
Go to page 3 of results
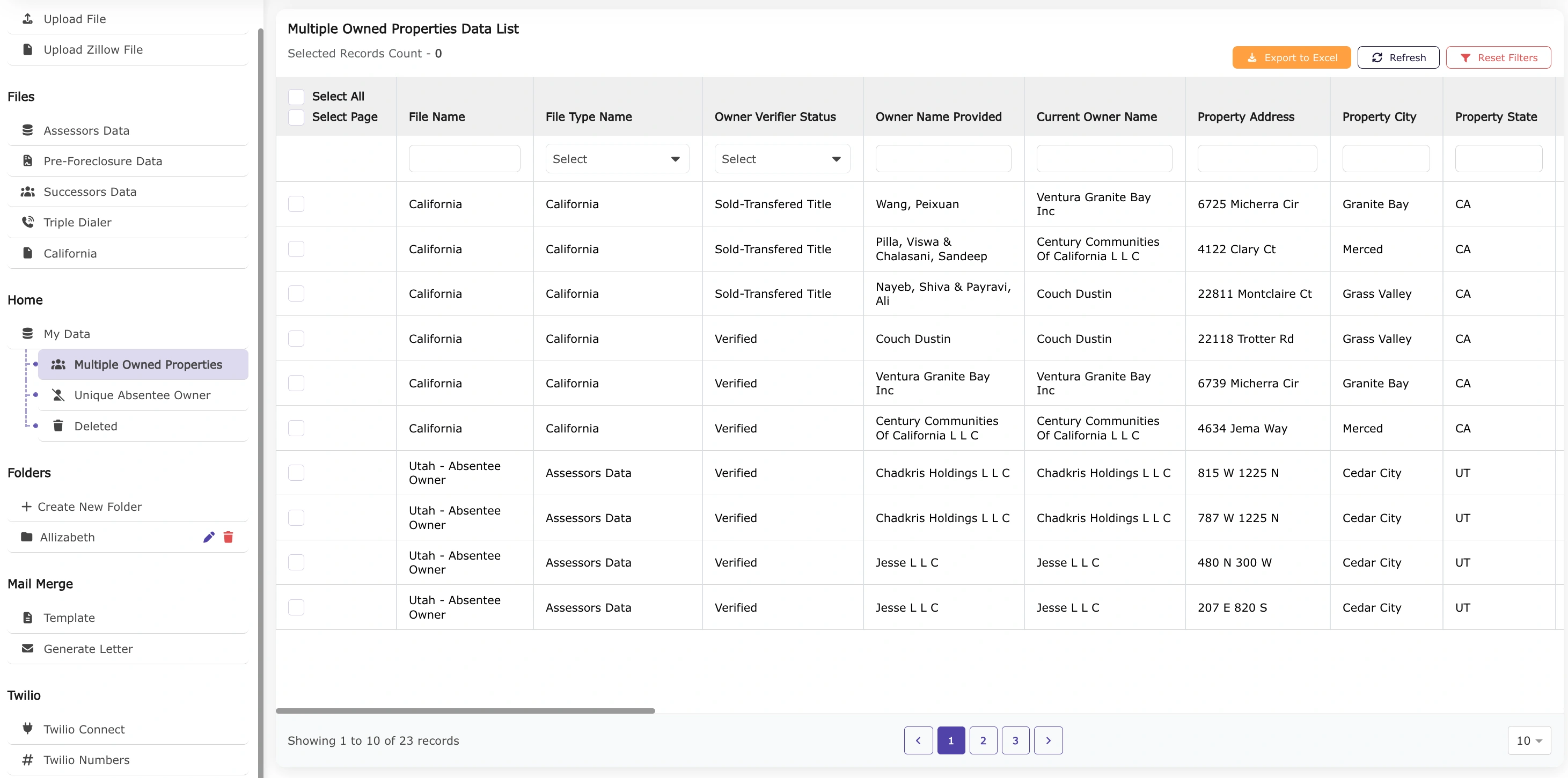click(1015, 740)
